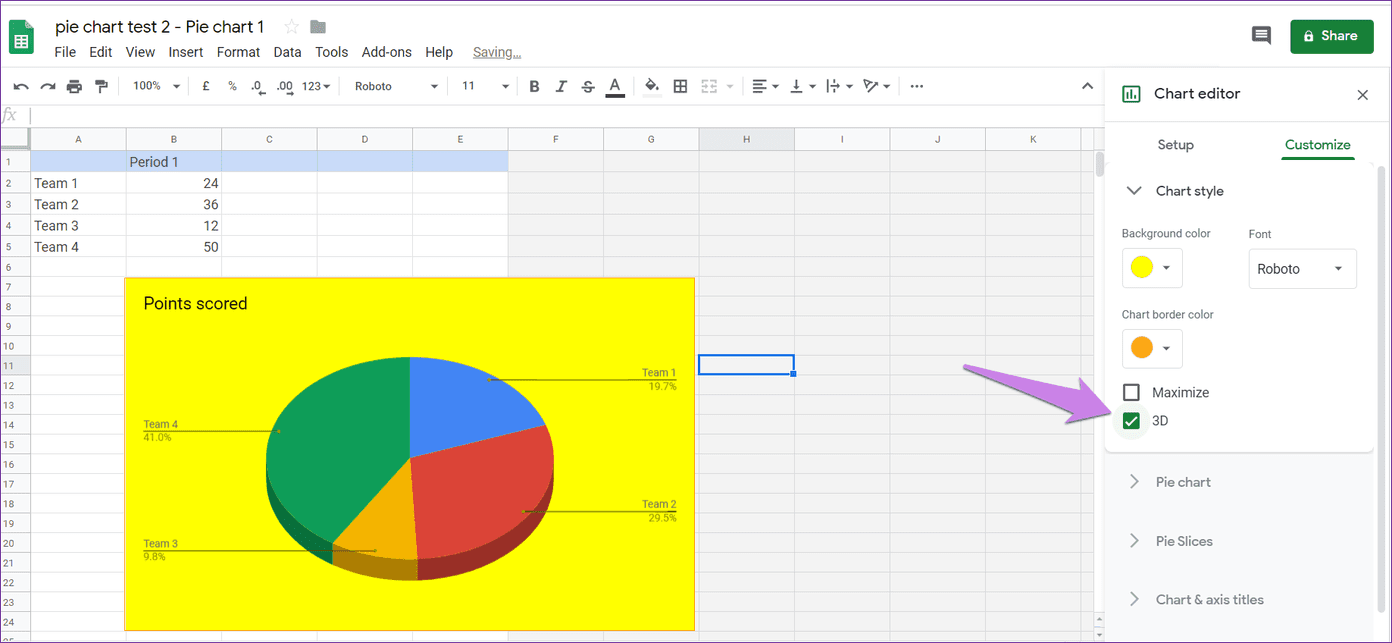
Task: Increase decimal places icon
Action: [x=285, y=87]
